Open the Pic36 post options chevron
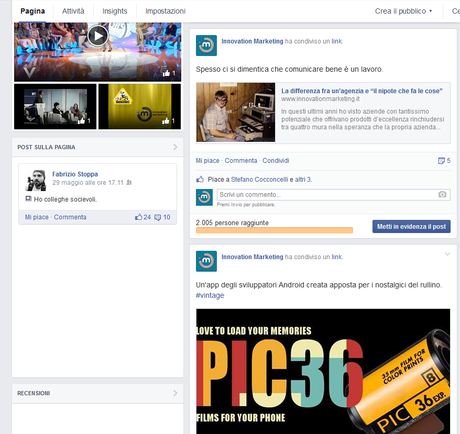 coord(447,254)
